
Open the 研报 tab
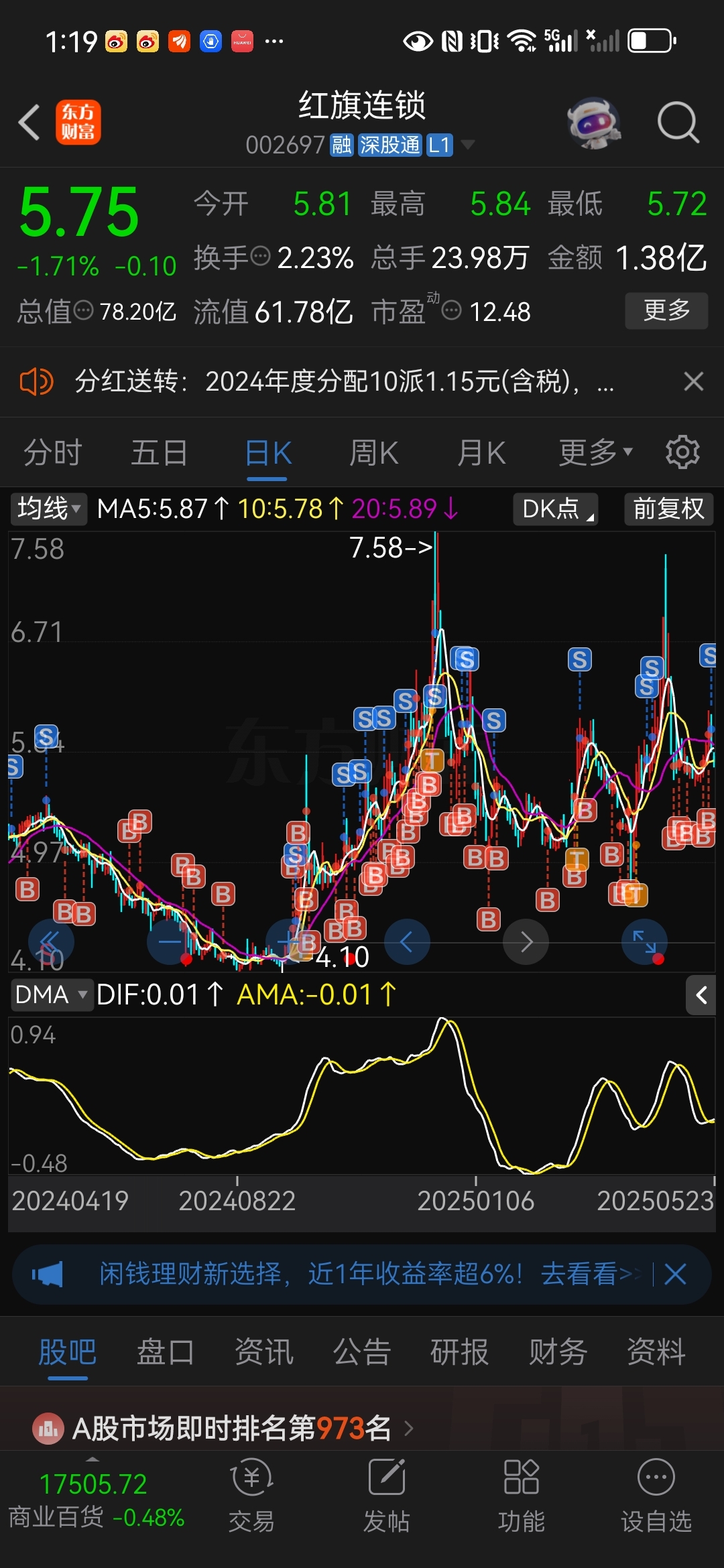(459, 1352)
